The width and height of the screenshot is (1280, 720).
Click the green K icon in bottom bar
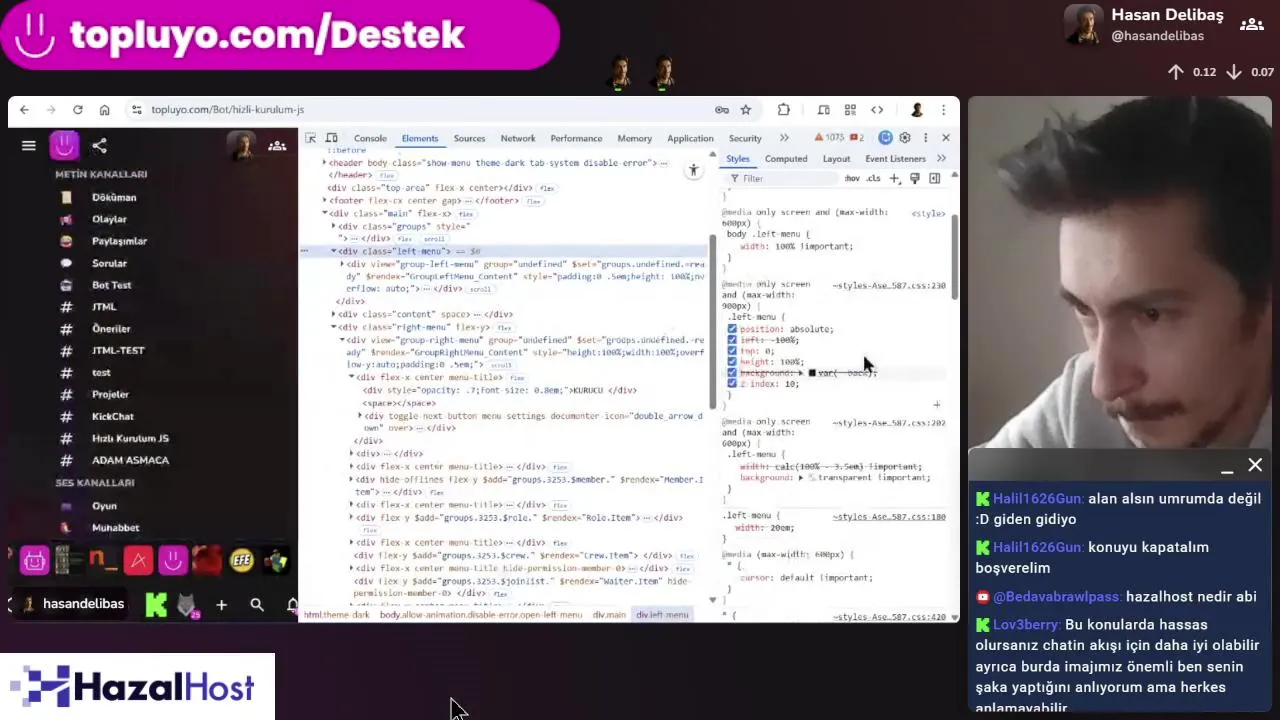point(156,604)
